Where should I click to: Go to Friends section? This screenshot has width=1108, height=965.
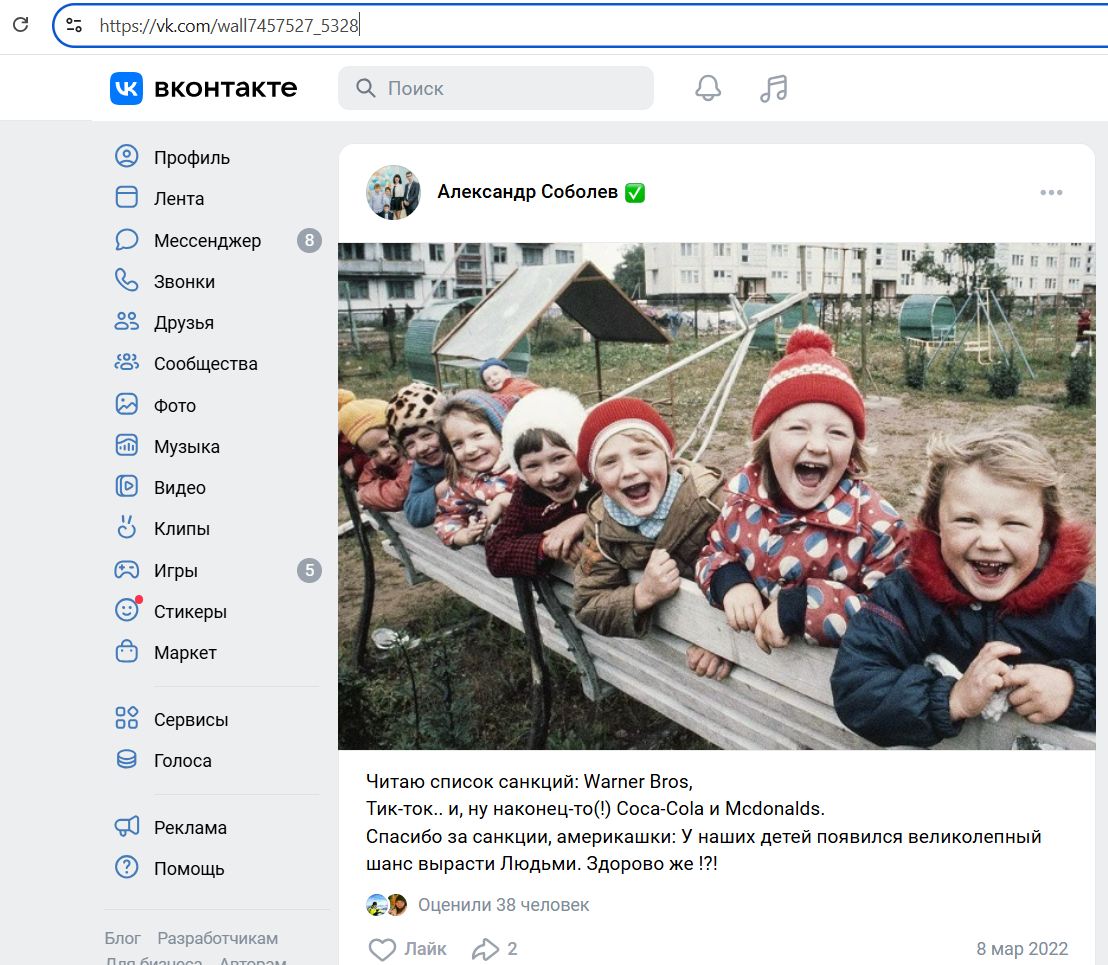coord(183,322)
